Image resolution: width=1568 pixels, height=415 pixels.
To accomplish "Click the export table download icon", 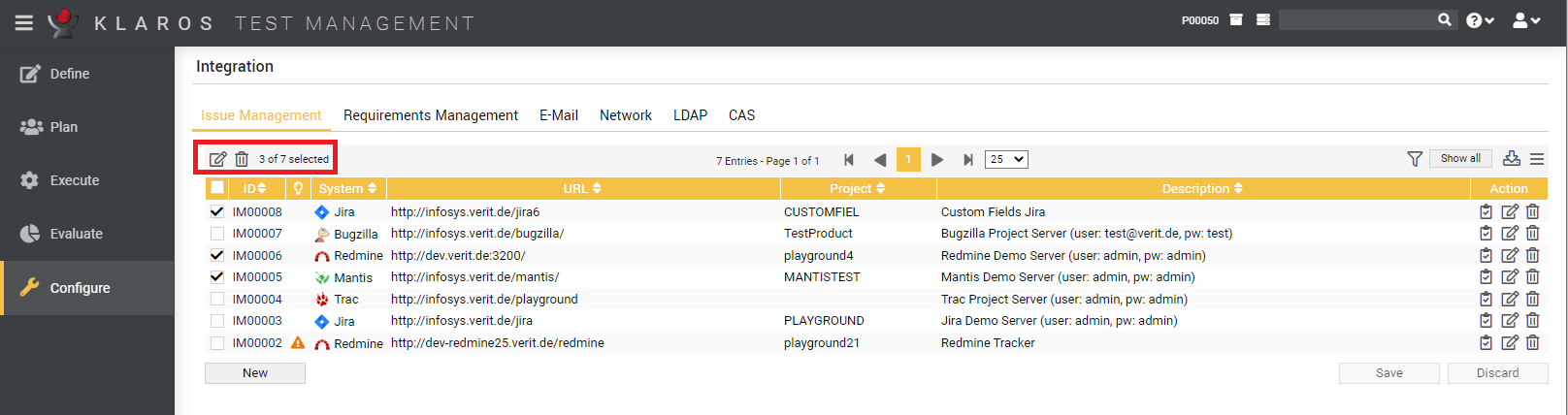I will pos(1511,159).
